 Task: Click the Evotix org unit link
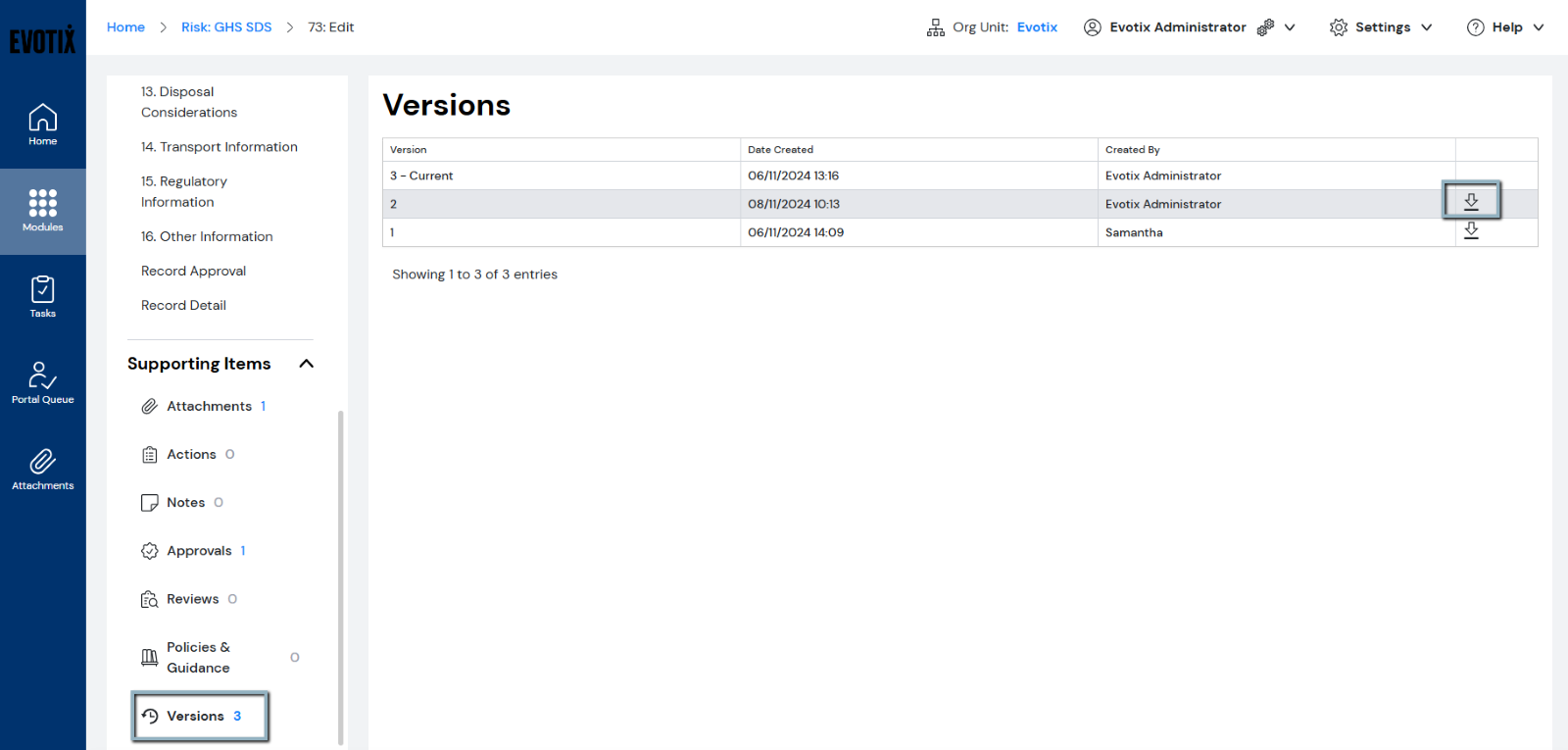1037,27
